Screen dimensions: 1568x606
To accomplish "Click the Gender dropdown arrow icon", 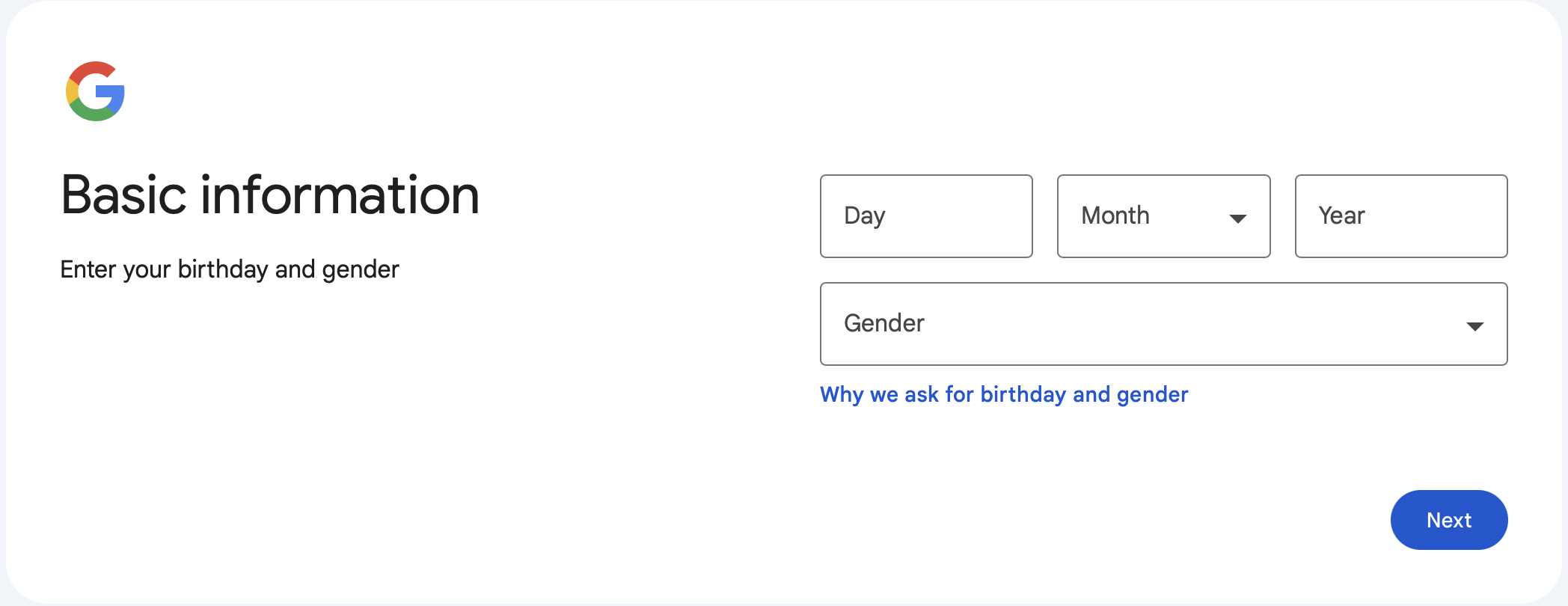I will coord(1474,326).
